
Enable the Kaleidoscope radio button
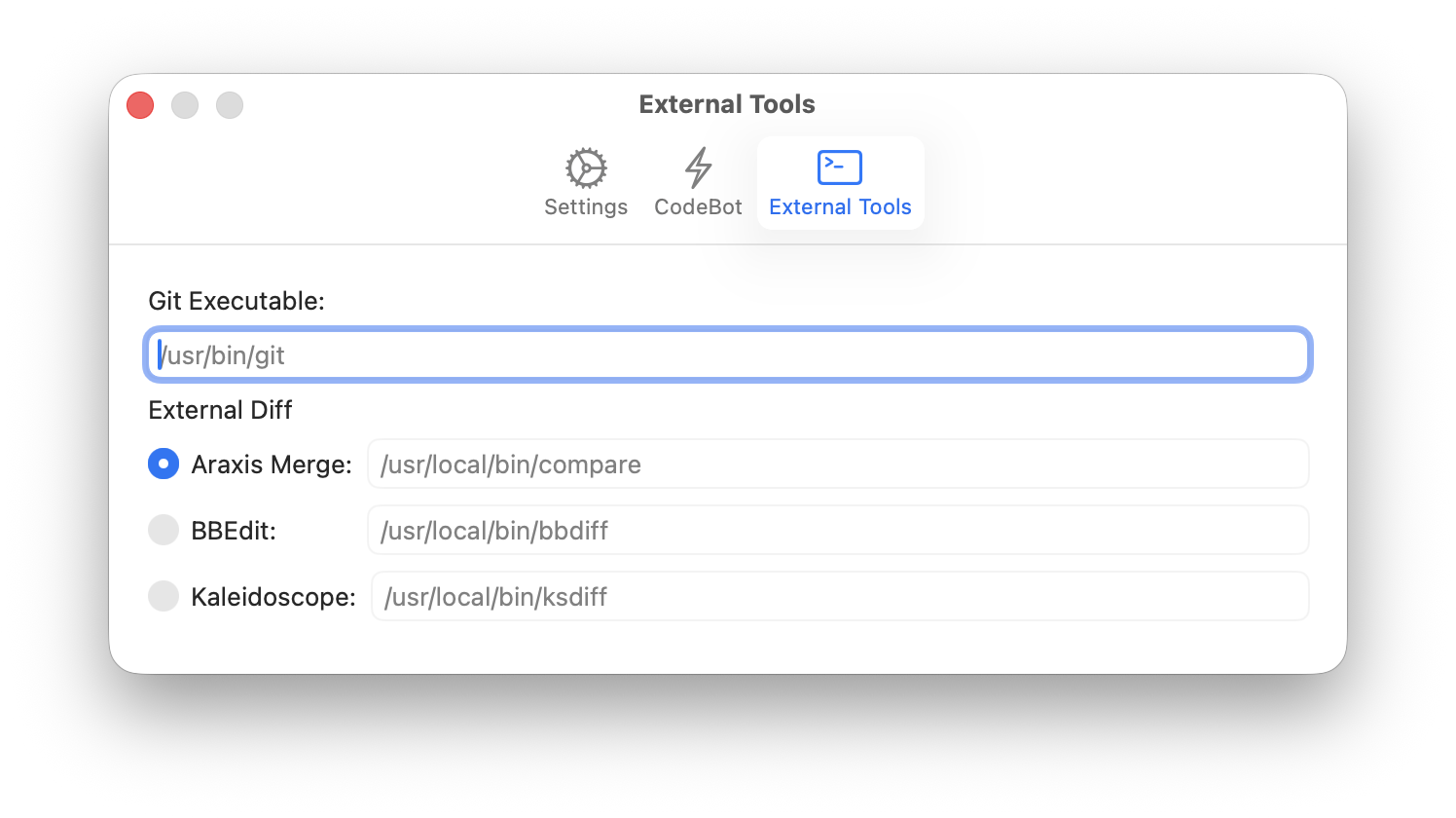tap(164, 596)
